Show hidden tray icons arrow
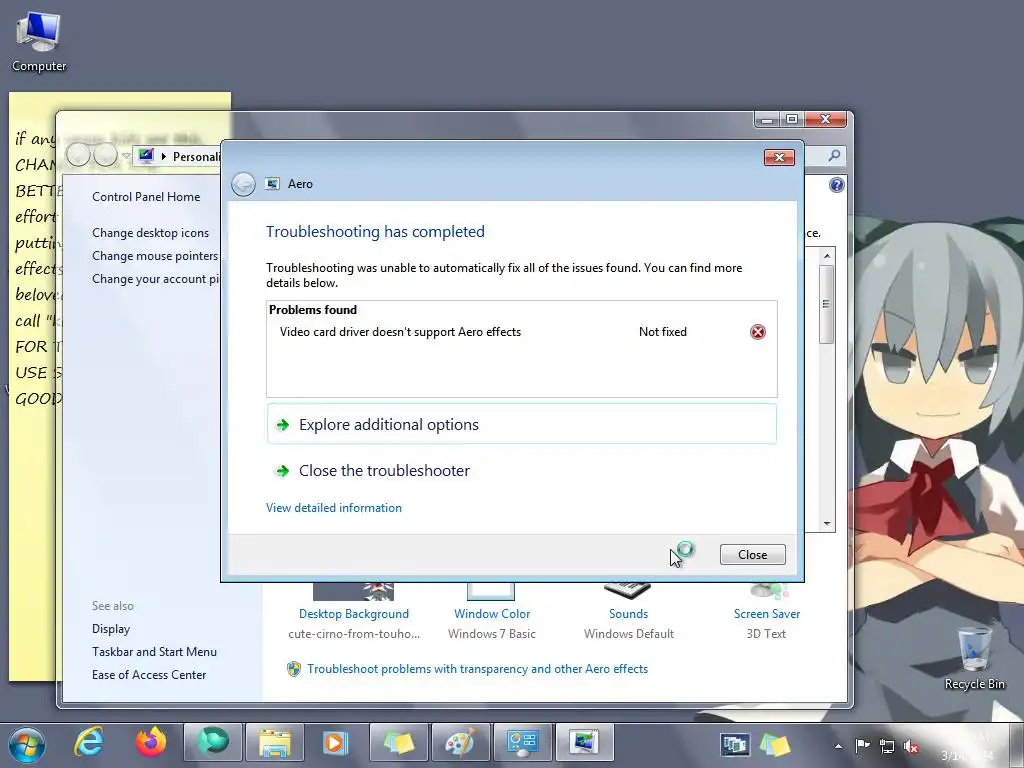Viewport: 1024px width, 768px height. 838,746
